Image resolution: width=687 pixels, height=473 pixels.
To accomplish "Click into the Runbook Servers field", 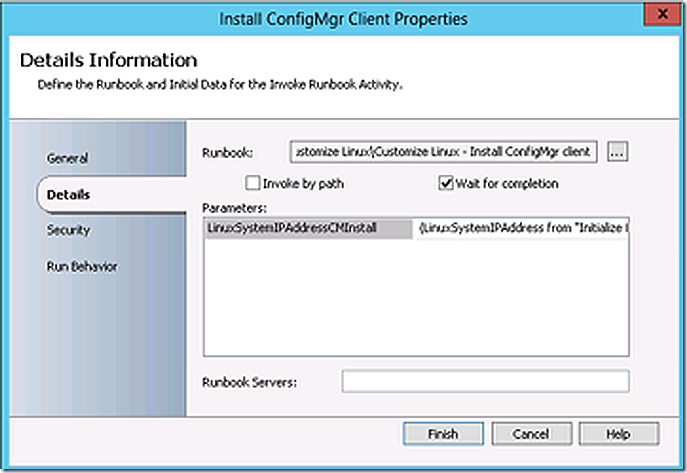I will click(485, 381).
